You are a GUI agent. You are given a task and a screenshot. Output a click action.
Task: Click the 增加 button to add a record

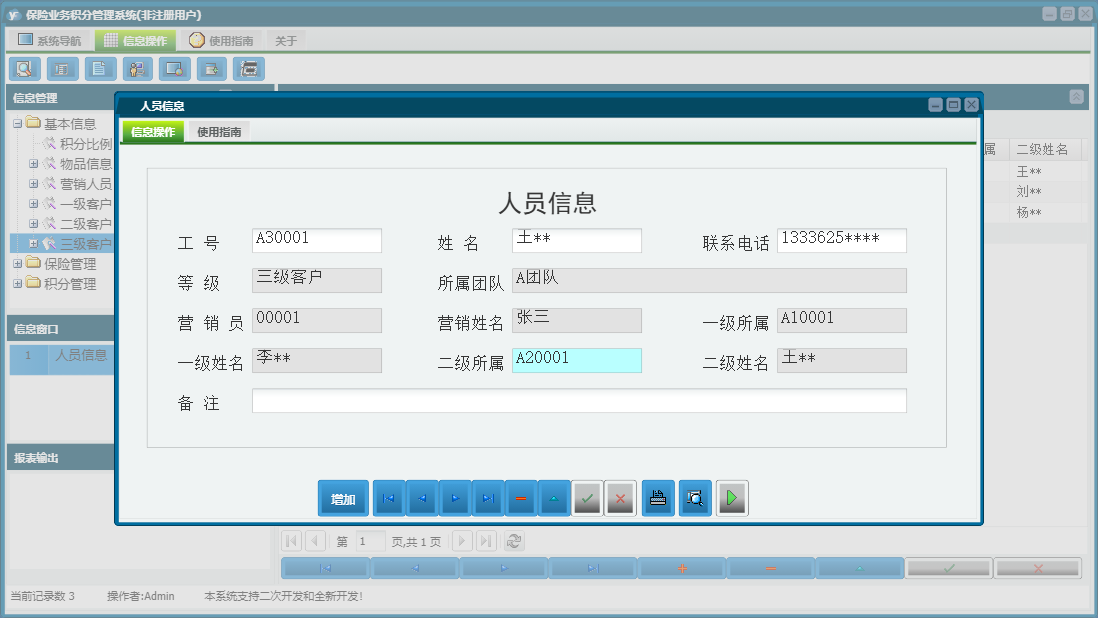coord(343,497)
